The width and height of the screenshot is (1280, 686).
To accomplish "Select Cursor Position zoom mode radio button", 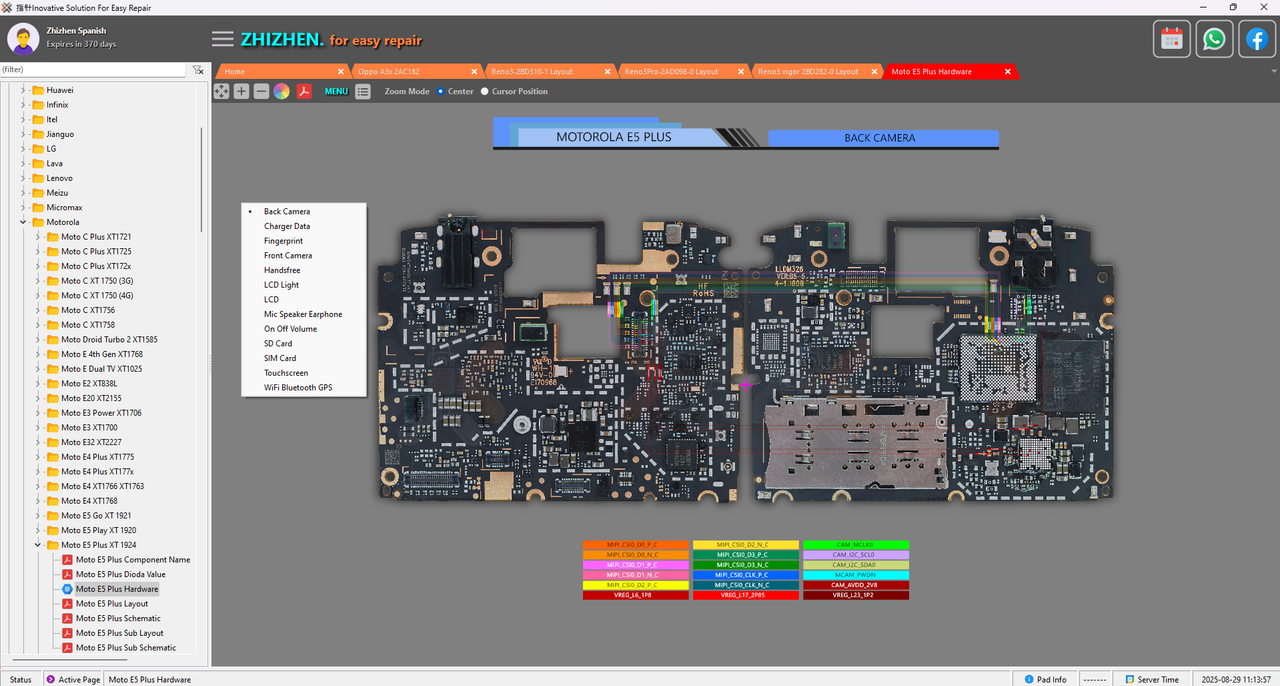I will [485, 91].
